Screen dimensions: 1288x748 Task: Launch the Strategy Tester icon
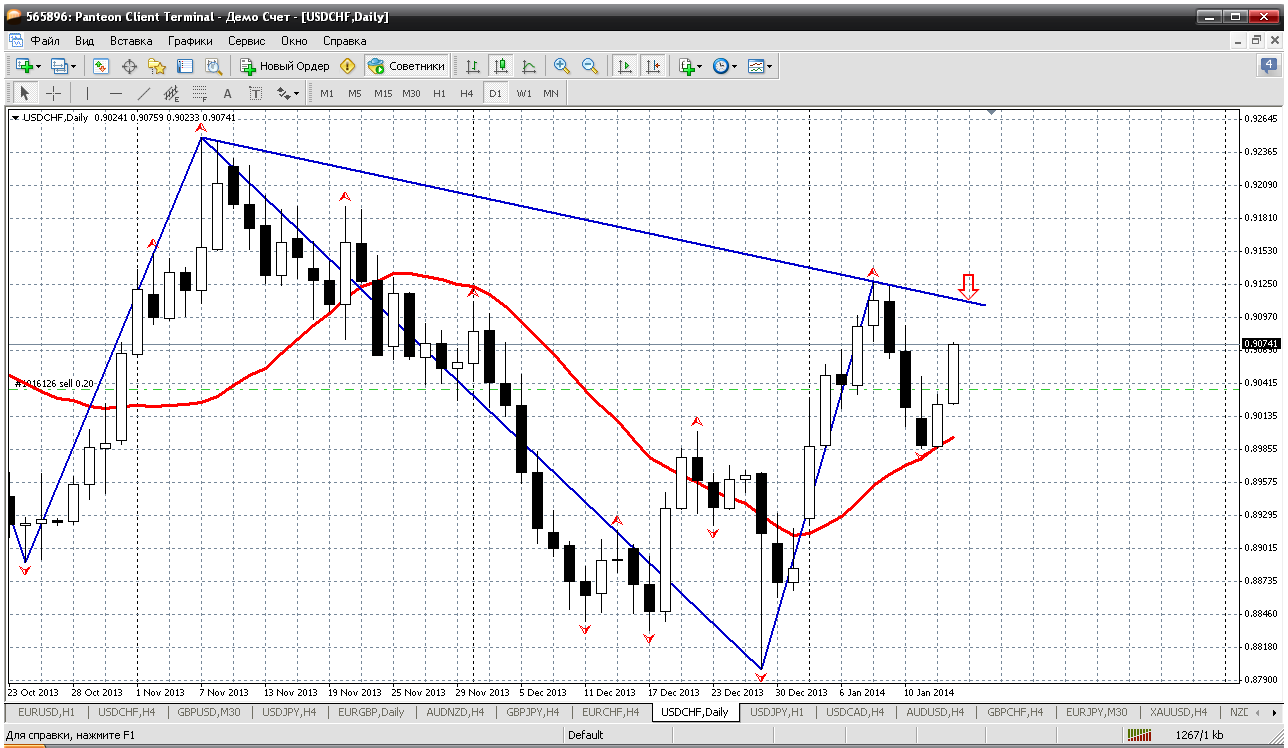pos(213,66)
